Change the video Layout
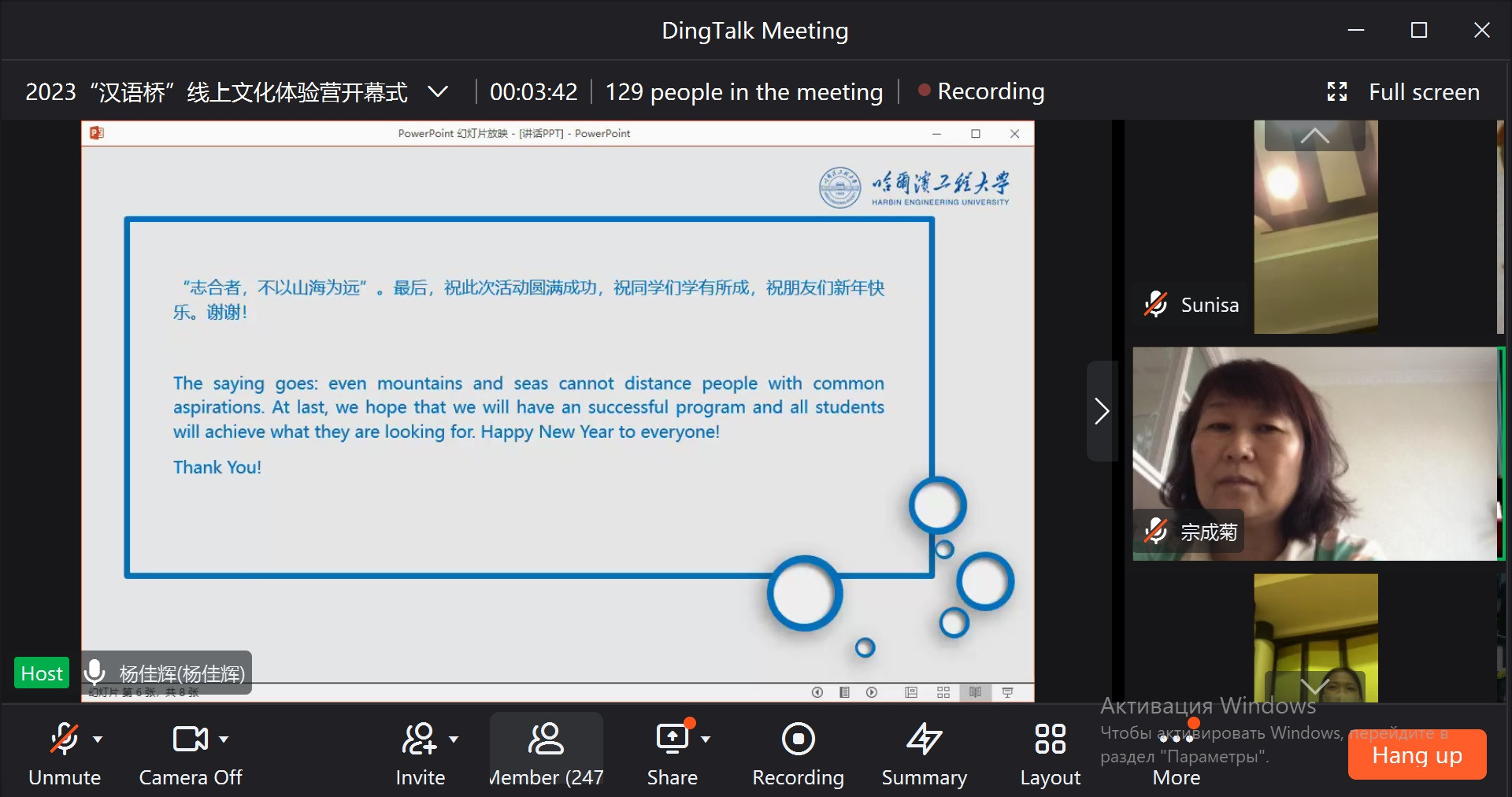Image resolution: width=1512 pixels, height=797 pixels. (1051, 753)
